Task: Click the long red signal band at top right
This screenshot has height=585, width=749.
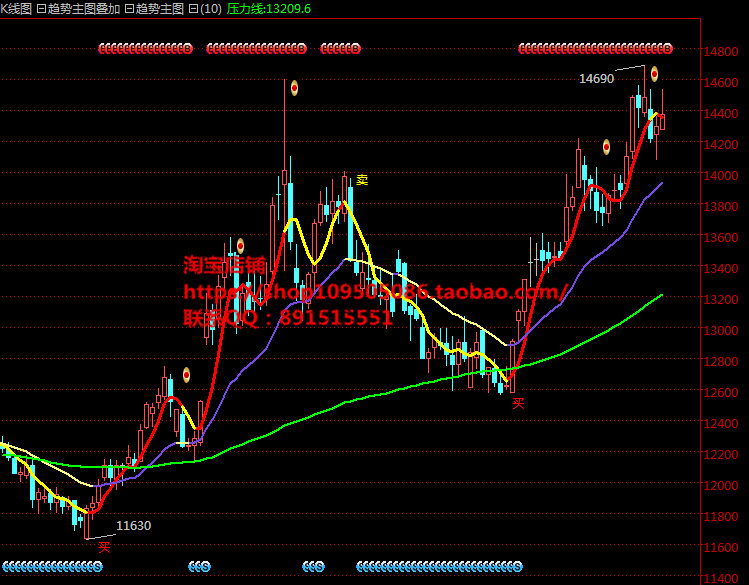Action: (595, 48)
